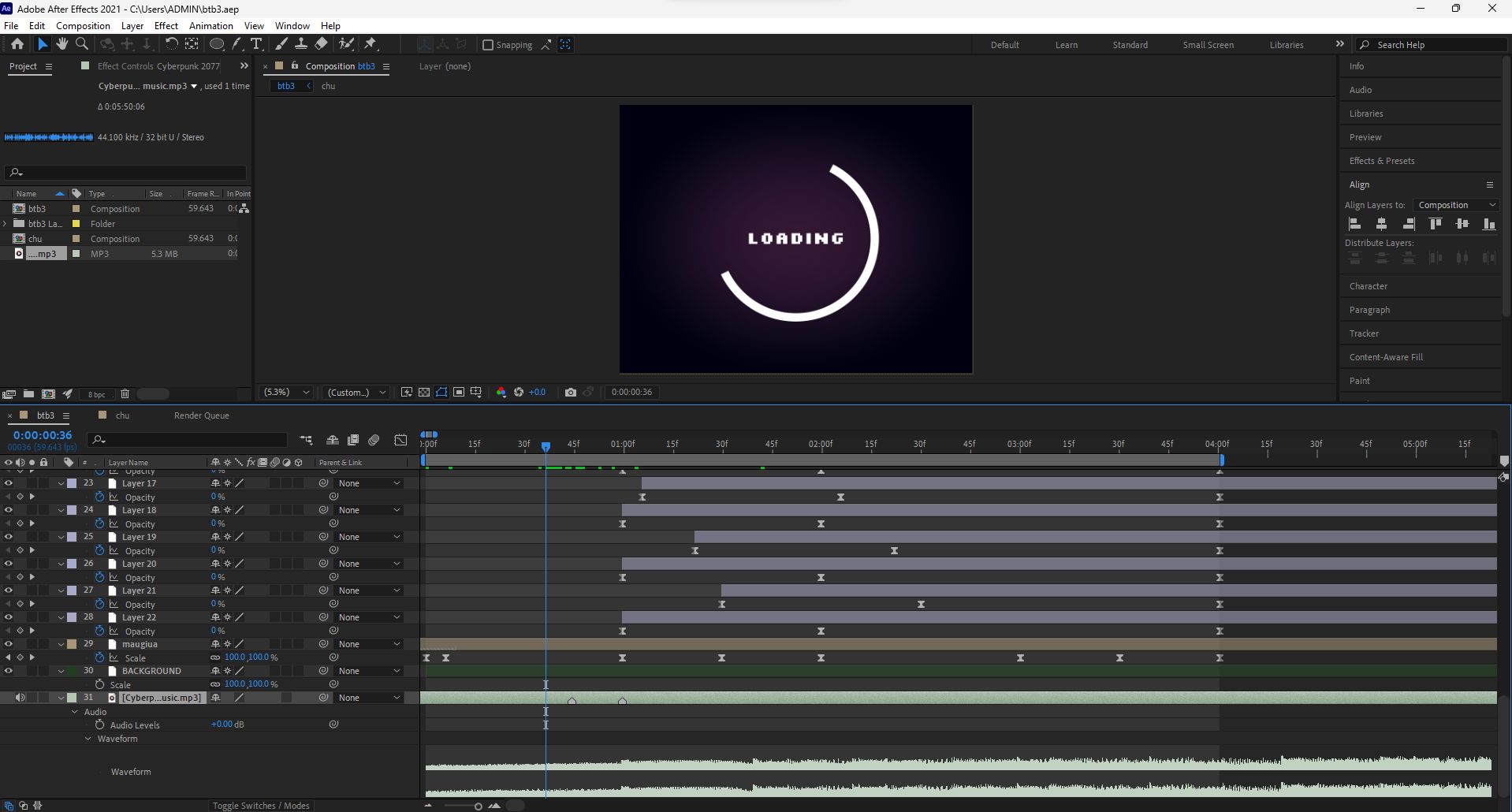Select the Clone Stamp tool
The width and height of the screenshot is (1512, 812).
[x=300, y=44]
